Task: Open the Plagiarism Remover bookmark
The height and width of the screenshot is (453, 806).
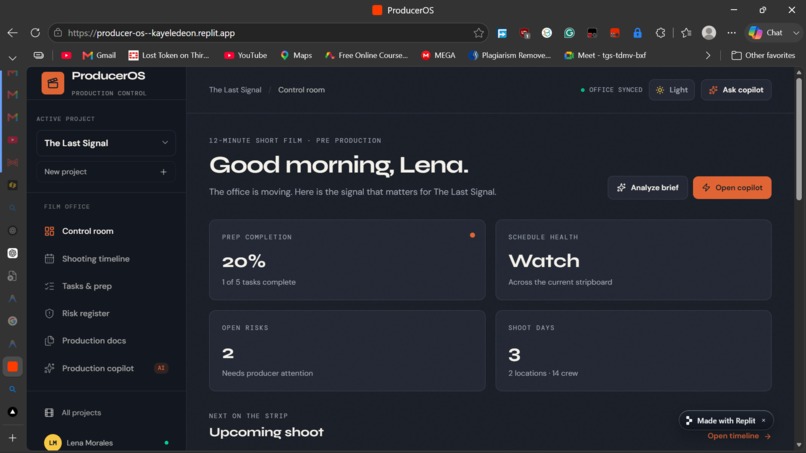Action: (509, 55)
